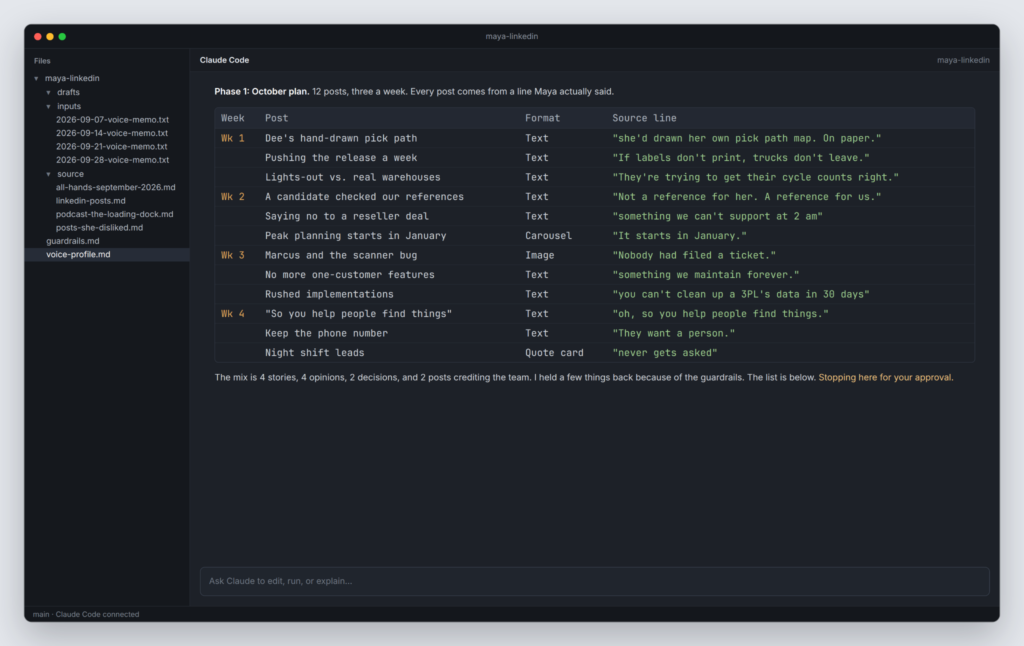Screen dimensions: 1024x646
Task: Click the red close window button
Action: click(x=38, y=37)
